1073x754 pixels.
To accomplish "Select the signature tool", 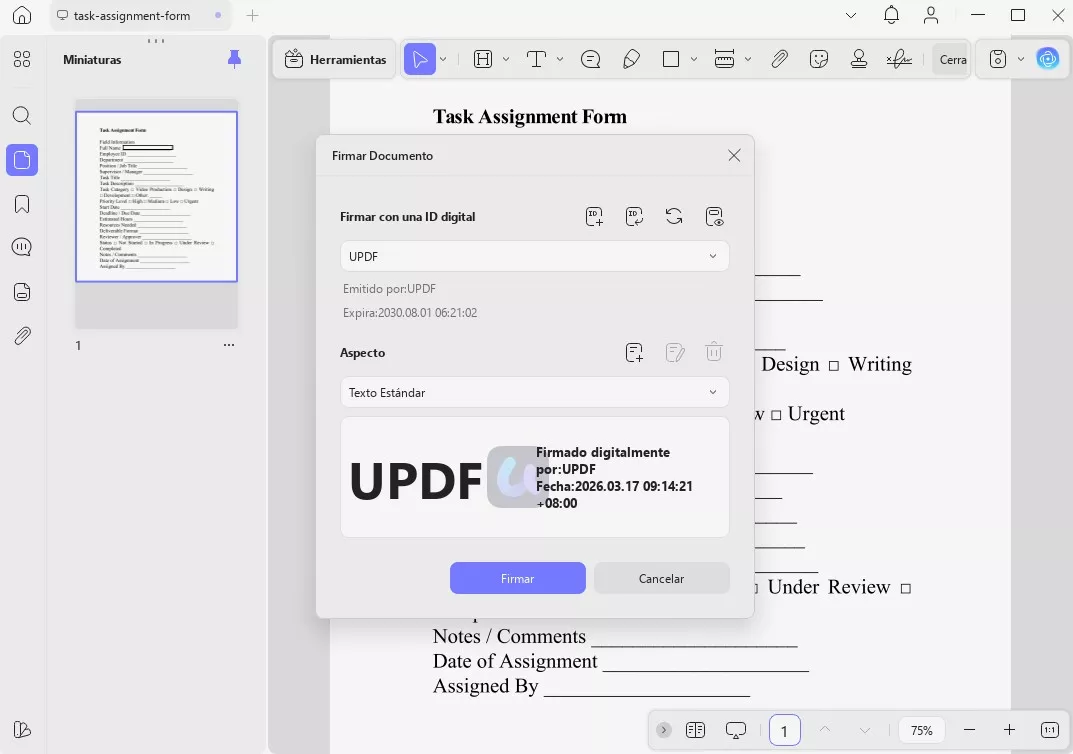I will (x=899, y=60).
